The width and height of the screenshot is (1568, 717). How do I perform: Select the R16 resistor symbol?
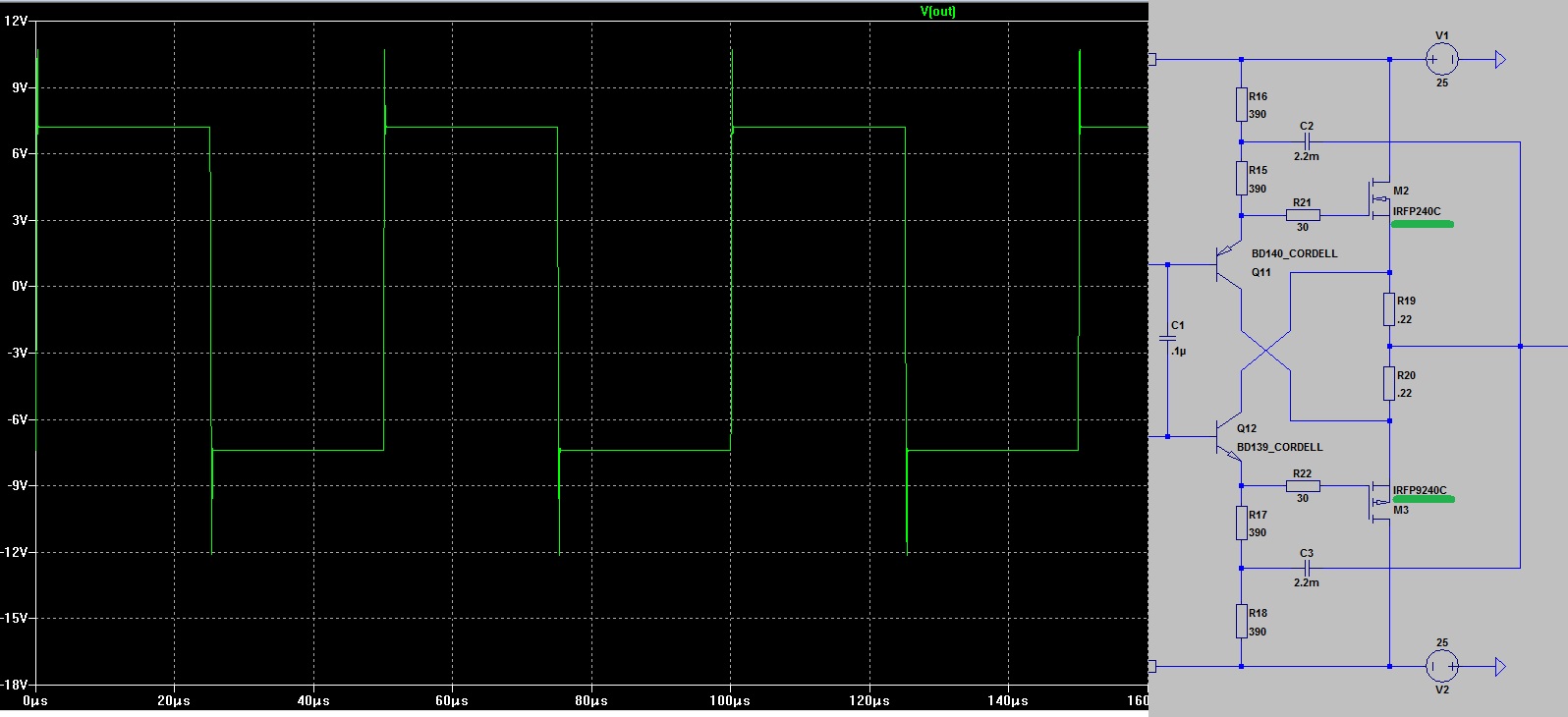point(1242,105)
